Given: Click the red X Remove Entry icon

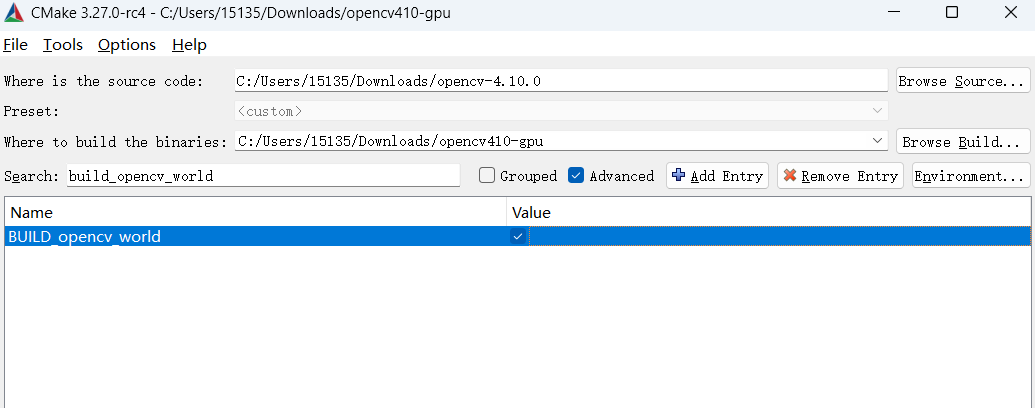Looking at the screenshot, I should (790, 176).
